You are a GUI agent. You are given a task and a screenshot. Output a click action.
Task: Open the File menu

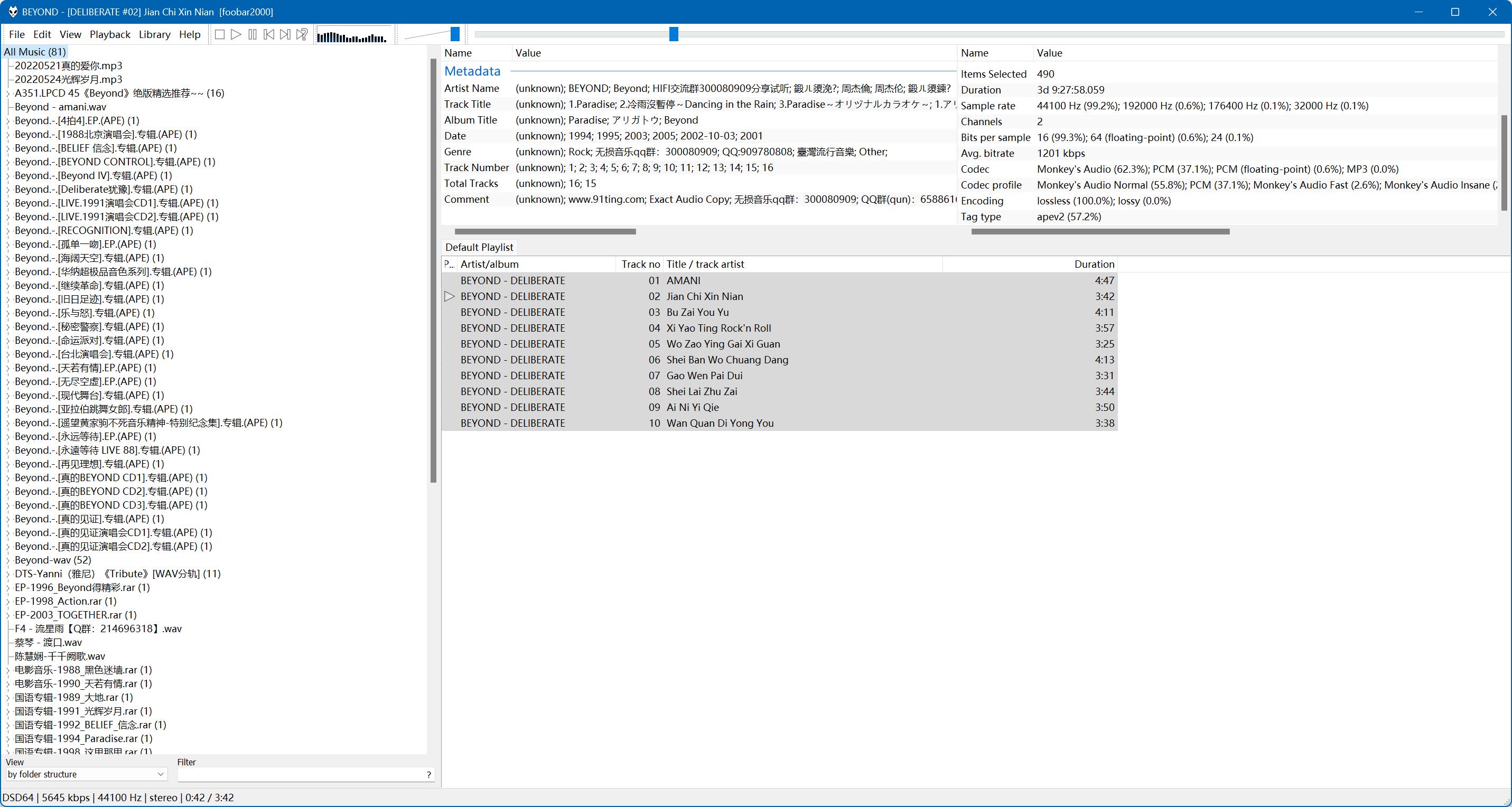tap(17, 35)
